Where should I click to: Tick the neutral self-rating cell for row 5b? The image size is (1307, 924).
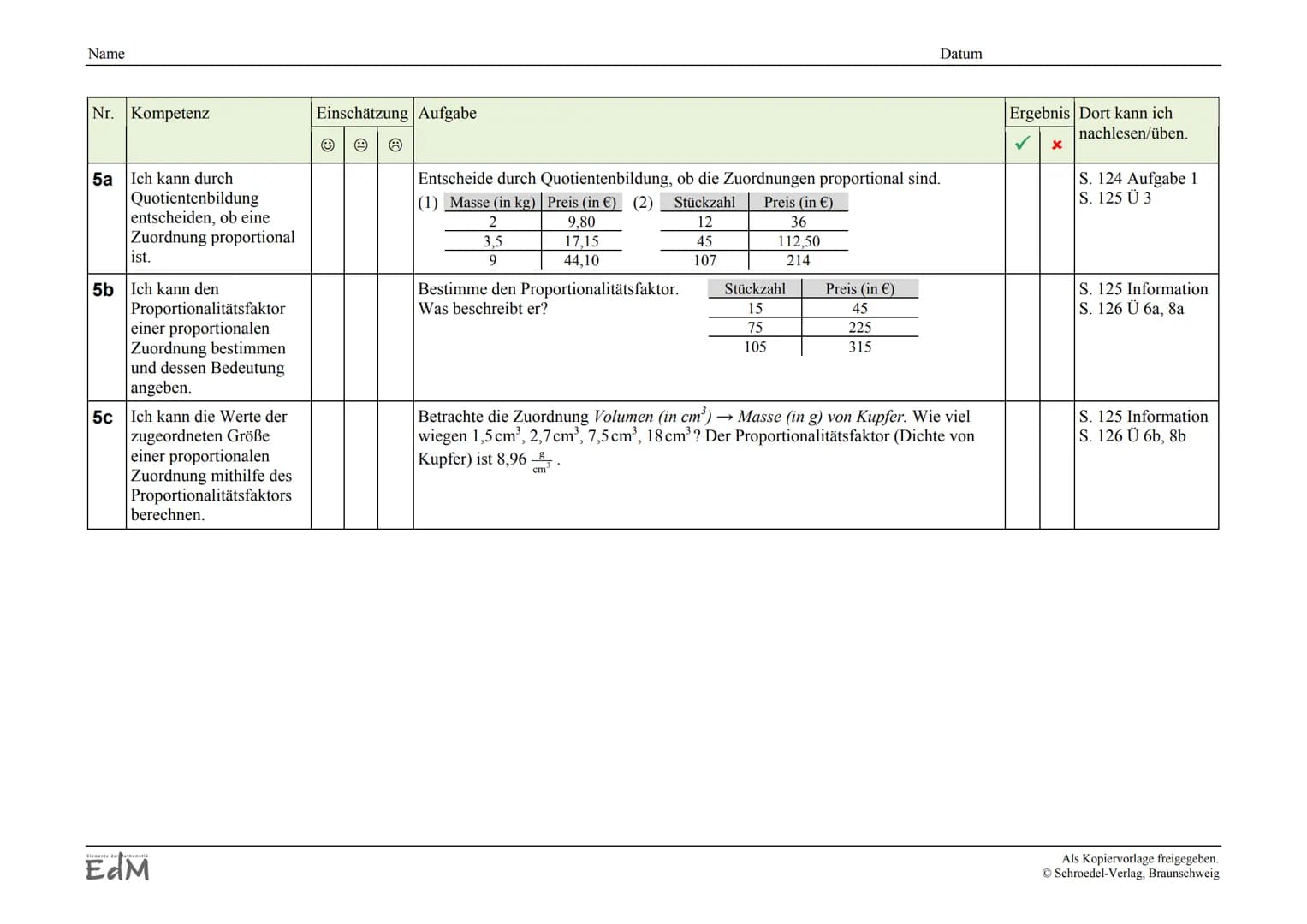[x=361, y=337]
